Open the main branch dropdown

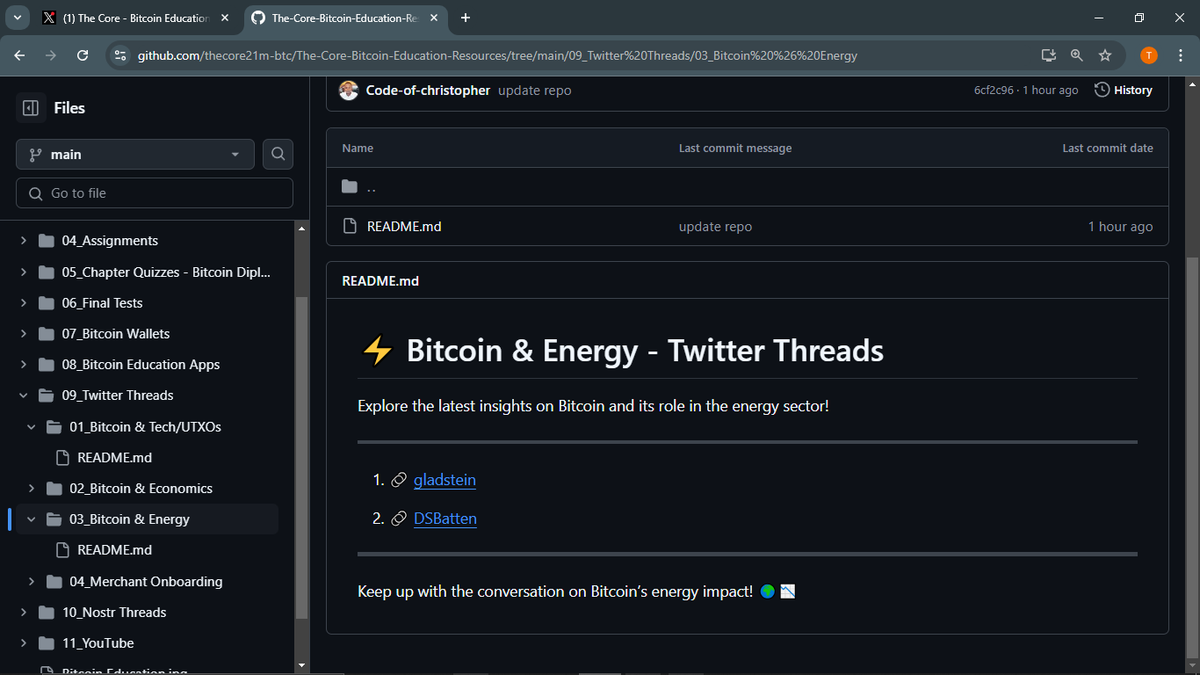136,154
